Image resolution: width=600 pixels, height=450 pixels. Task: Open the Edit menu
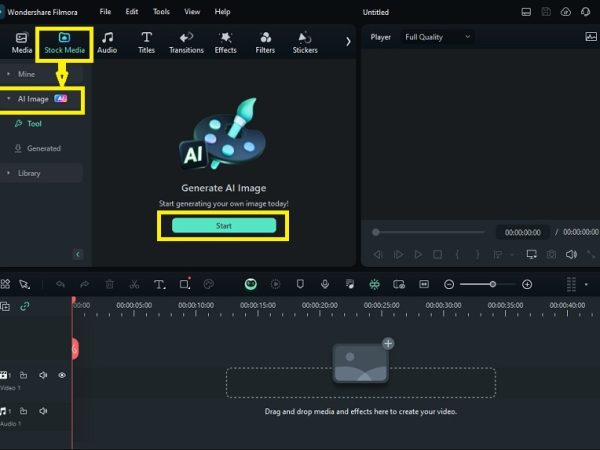pyautogui.click(x=132, y=12)
